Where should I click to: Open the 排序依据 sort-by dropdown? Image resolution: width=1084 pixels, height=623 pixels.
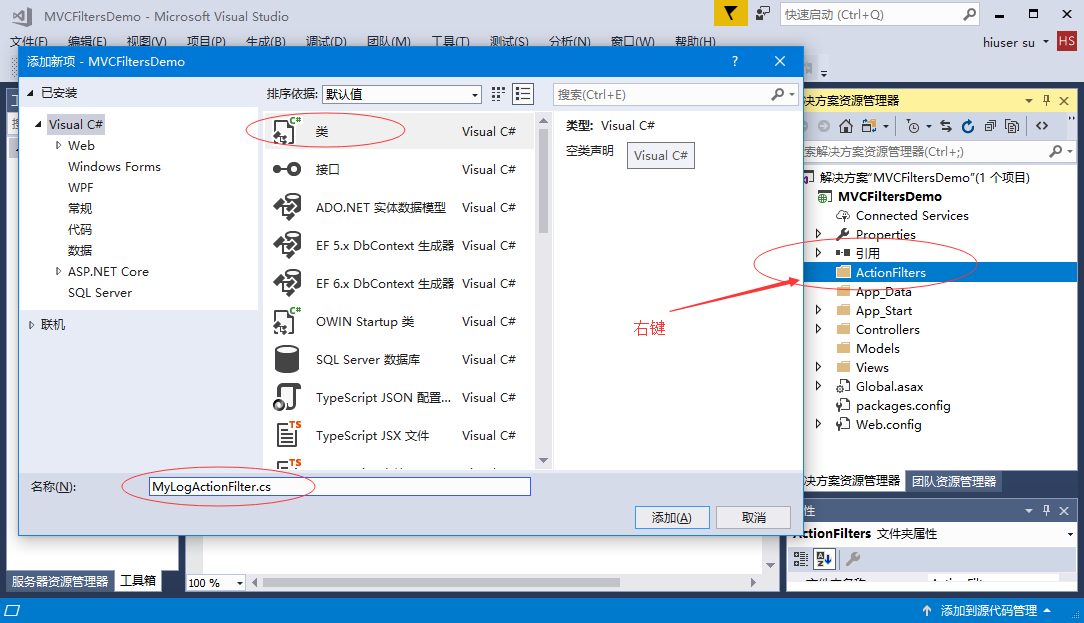pyautogui.click(x=400, y=94)
